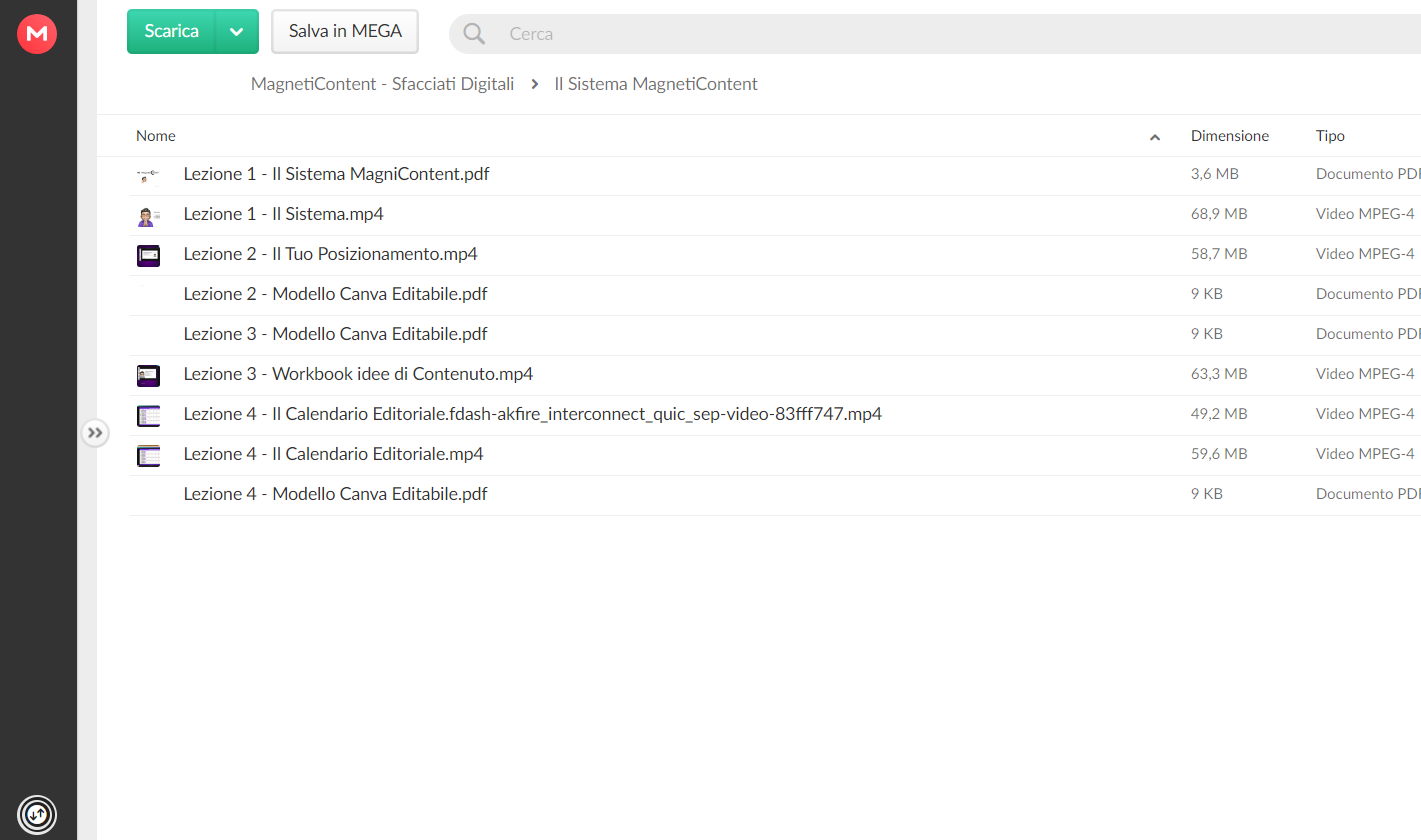Expand the left sidebar with the double-chevron
This screenshot has height=840, width=1421.
point(95,433)
